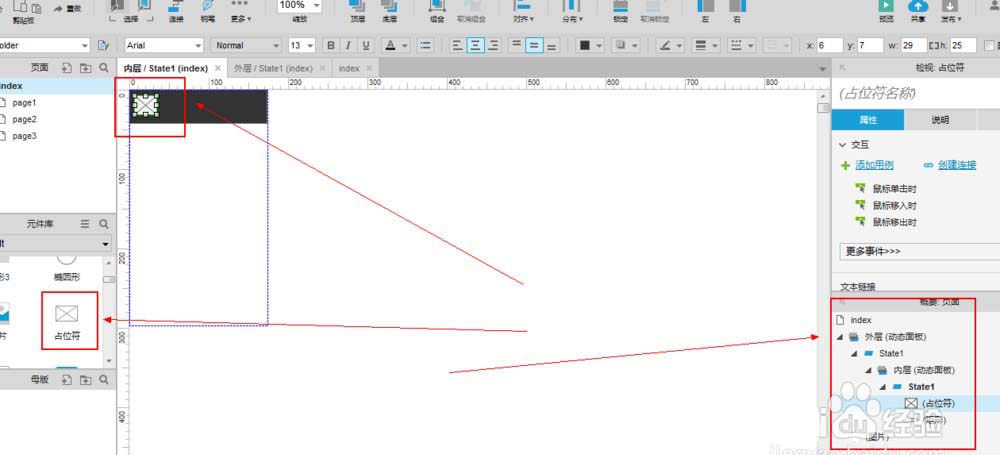The height and width of the screenshot is (455, 1000).
Task: Open the line pattern dropdown
Action: coord(742,45)
